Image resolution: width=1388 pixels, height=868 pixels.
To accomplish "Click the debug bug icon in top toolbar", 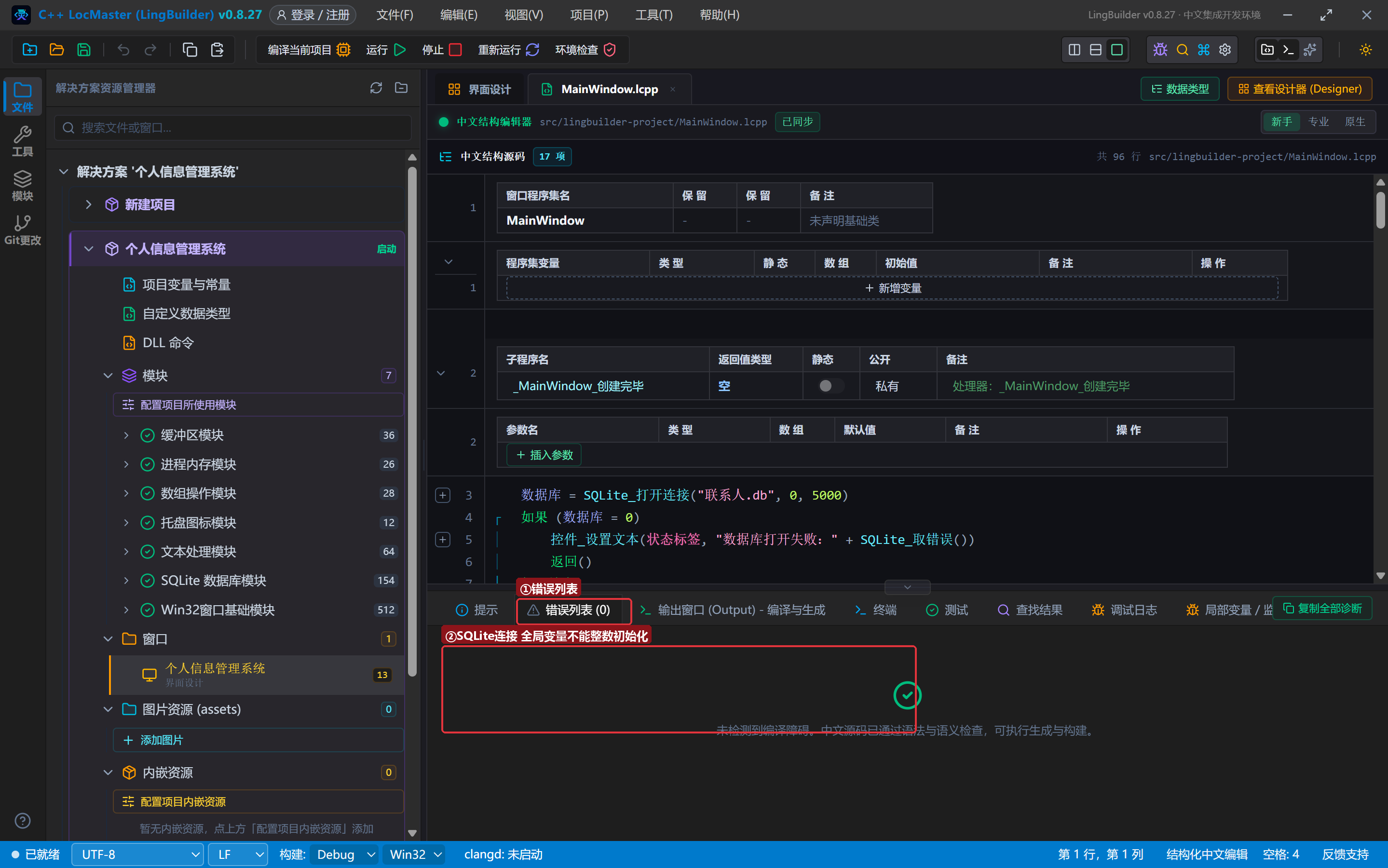I will (1160, 50).
